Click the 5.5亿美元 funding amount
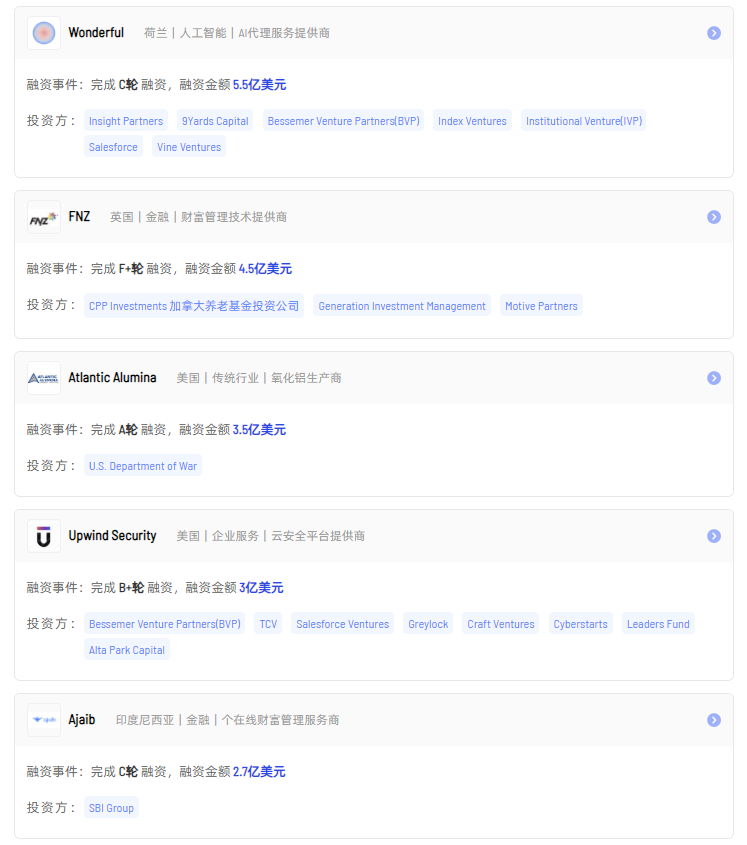 (x=259, y=85)
